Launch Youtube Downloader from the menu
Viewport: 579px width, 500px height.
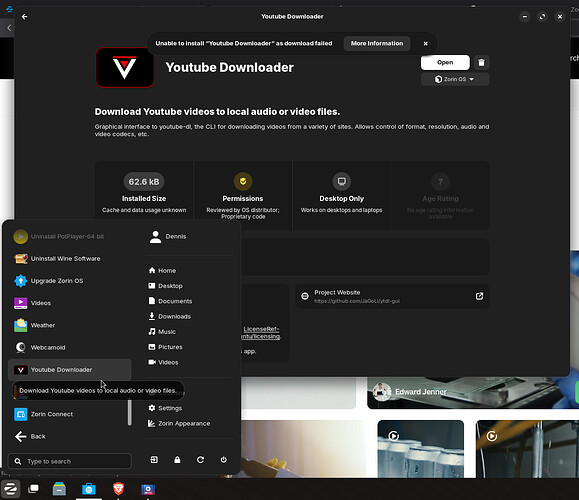[x=69, y=369]
